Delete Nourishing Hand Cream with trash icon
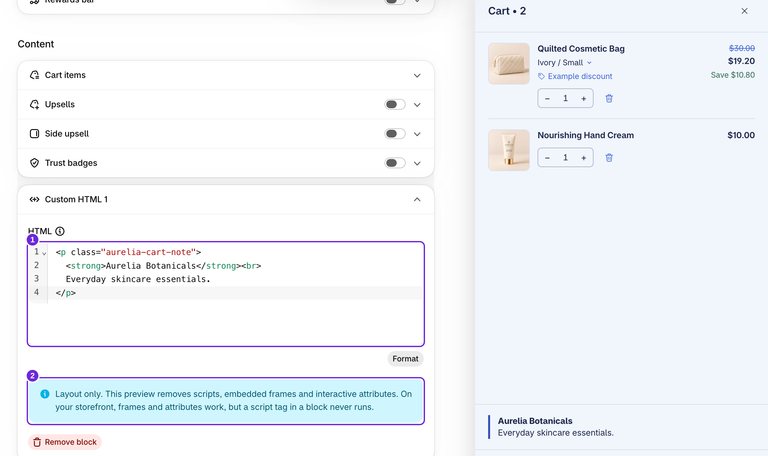Viewport: 768px width, 456px height. (x=609, y=158)
